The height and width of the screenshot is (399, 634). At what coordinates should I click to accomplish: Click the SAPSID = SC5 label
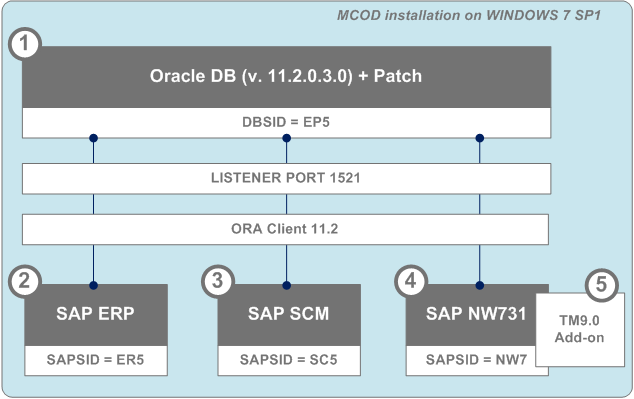click(289, 360)
